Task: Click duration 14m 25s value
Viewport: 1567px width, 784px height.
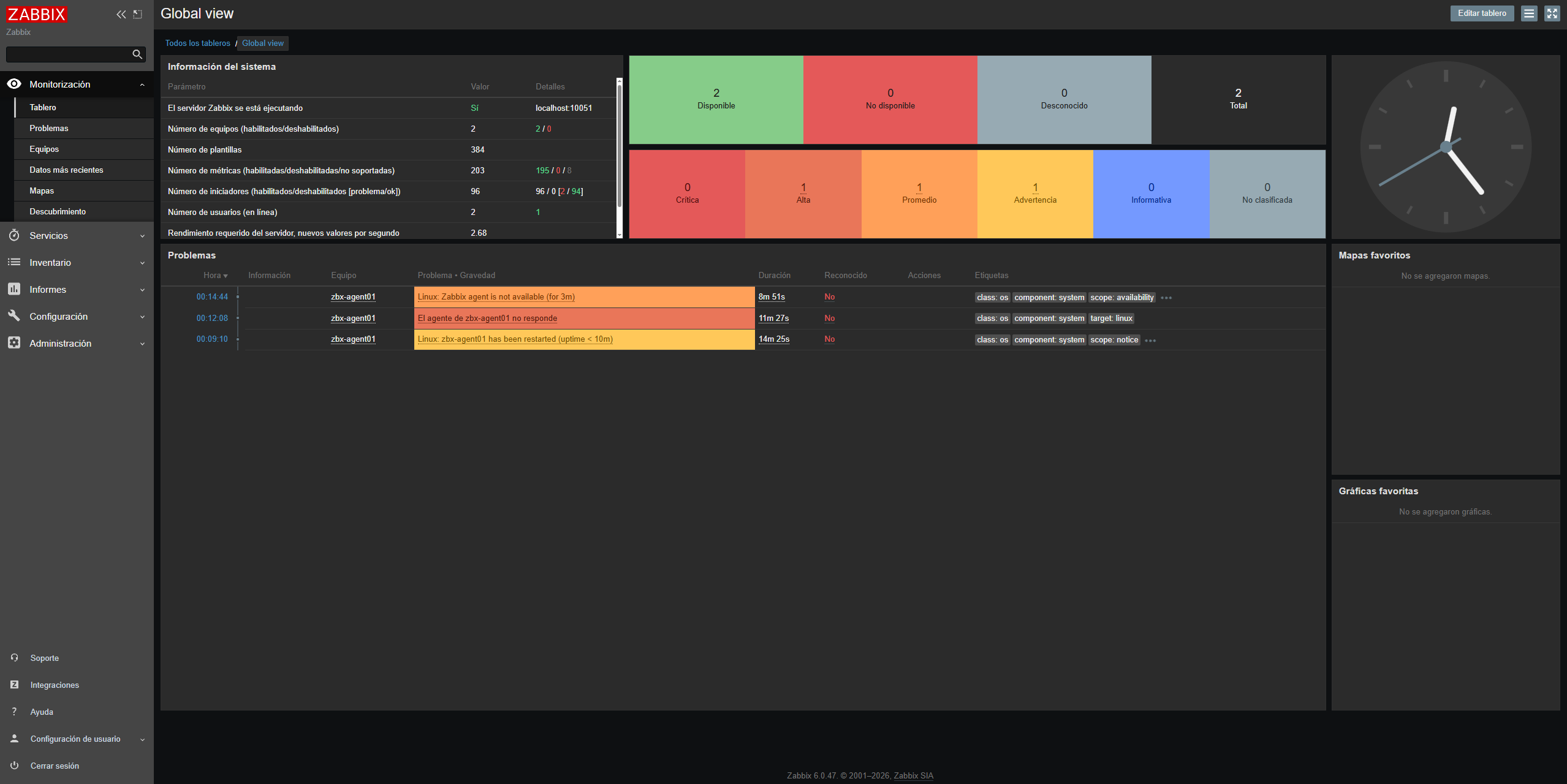Action: pos(773,339)
